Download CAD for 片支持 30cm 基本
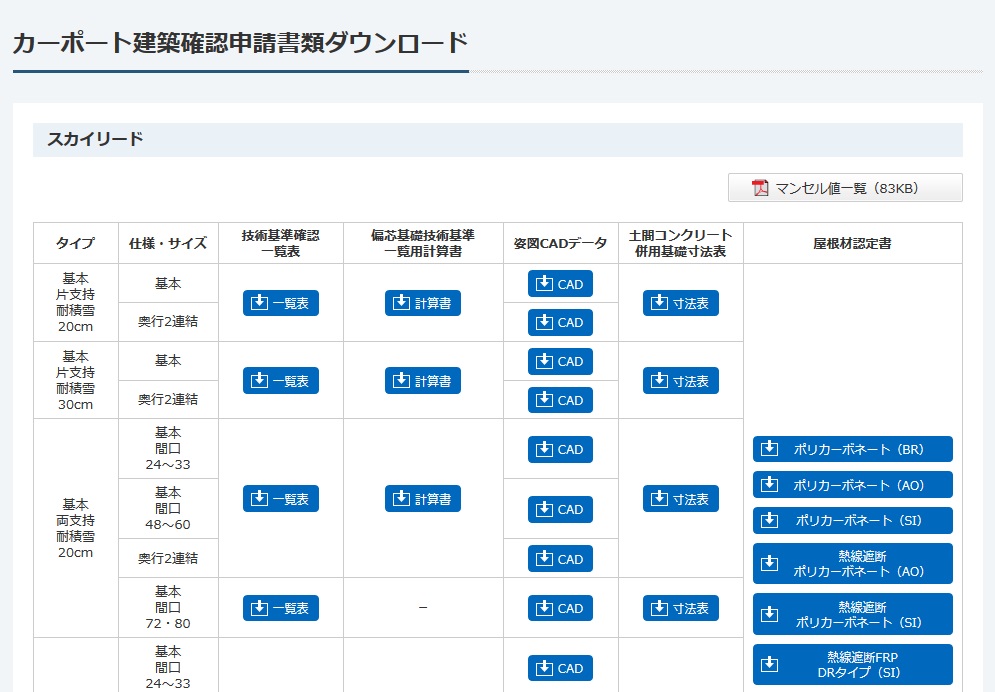 [x=560, y=361]
